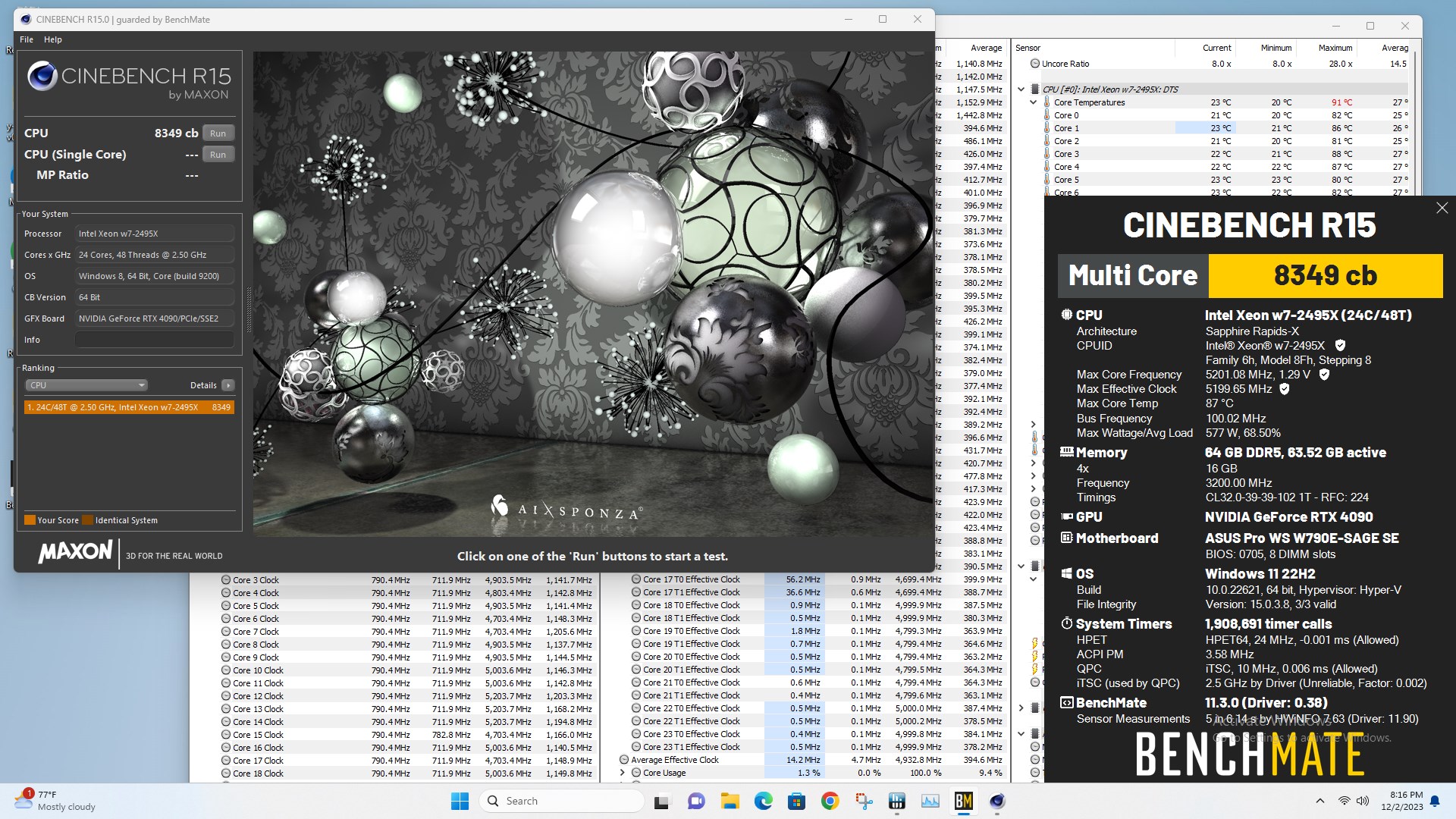The height and width of the screenshot is (819, 1456).
Task: Click the Core 10 Clock row icon
Action: tap(225, 670)
